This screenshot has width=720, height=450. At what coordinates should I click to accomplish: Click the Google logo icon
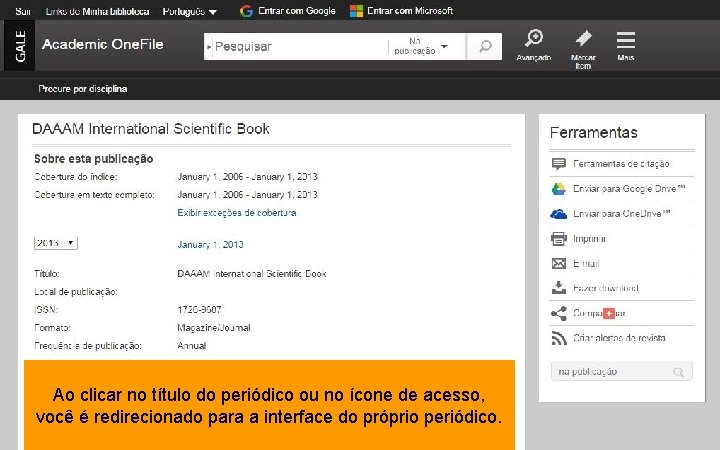(247, 11)
